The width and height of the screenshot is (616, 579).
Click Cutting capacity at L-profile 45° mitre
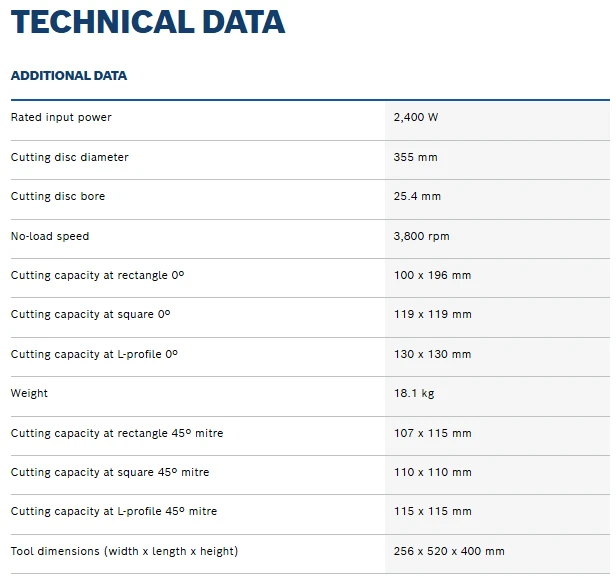coord(114,511)
